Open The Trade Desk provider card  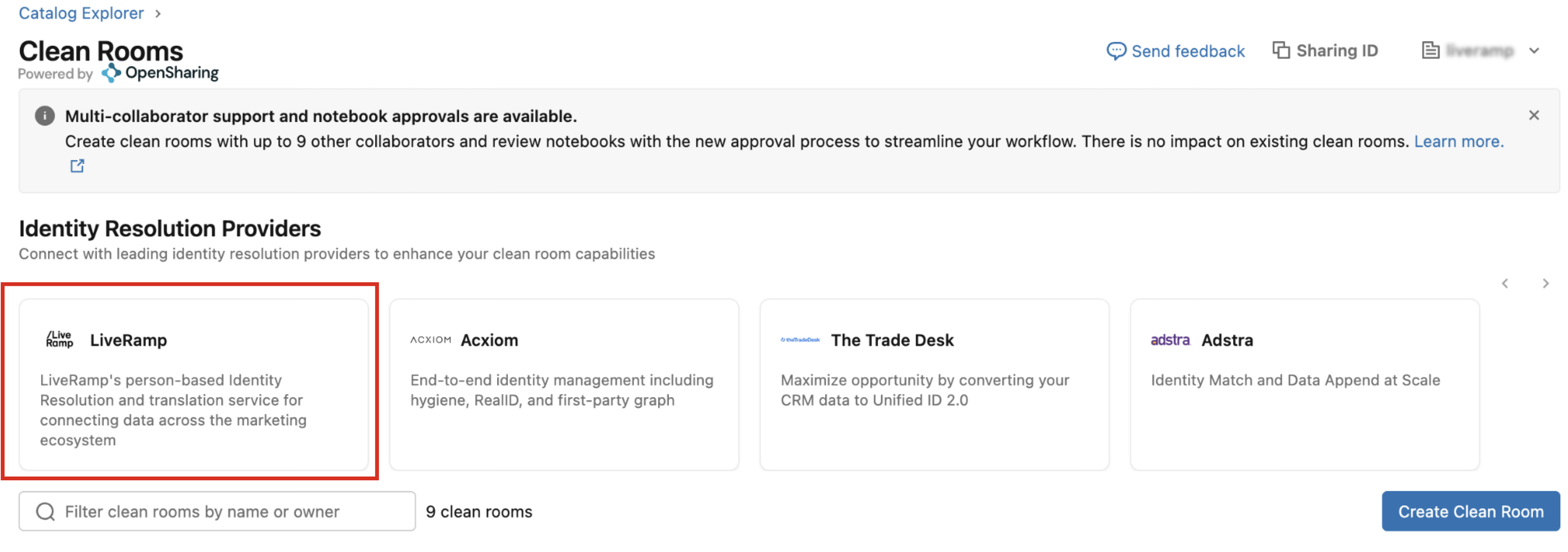point(934,384)
